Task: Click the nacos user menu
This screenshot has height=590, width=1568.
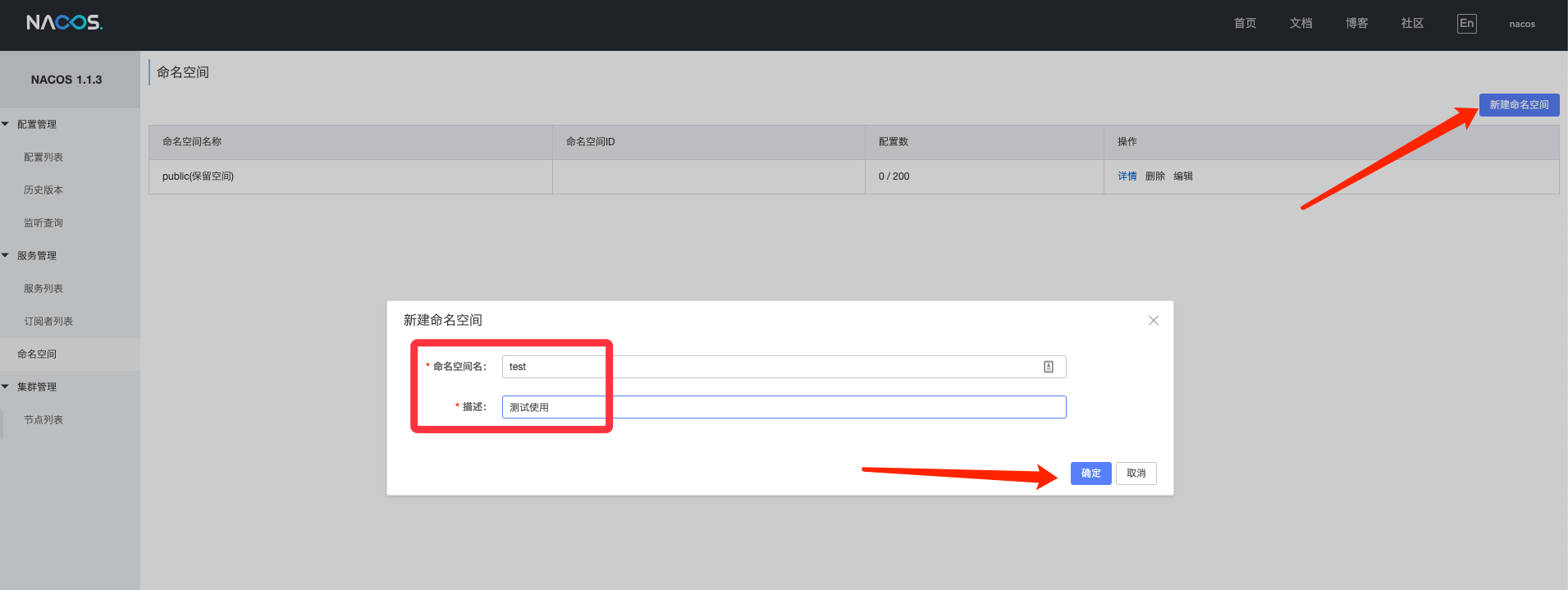Action: click(x=1522, y=25)
